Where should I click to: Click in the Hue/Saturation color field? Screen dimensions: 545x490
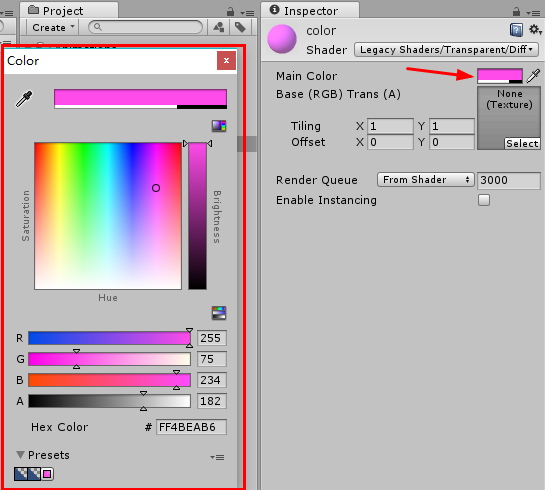[x=108, y=216]
